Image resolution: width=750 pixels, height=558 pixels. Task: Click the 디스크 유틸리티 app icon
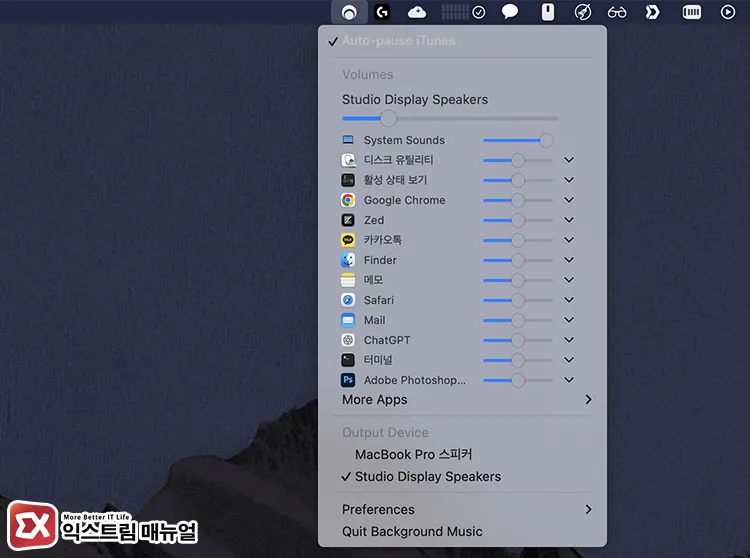348,160
